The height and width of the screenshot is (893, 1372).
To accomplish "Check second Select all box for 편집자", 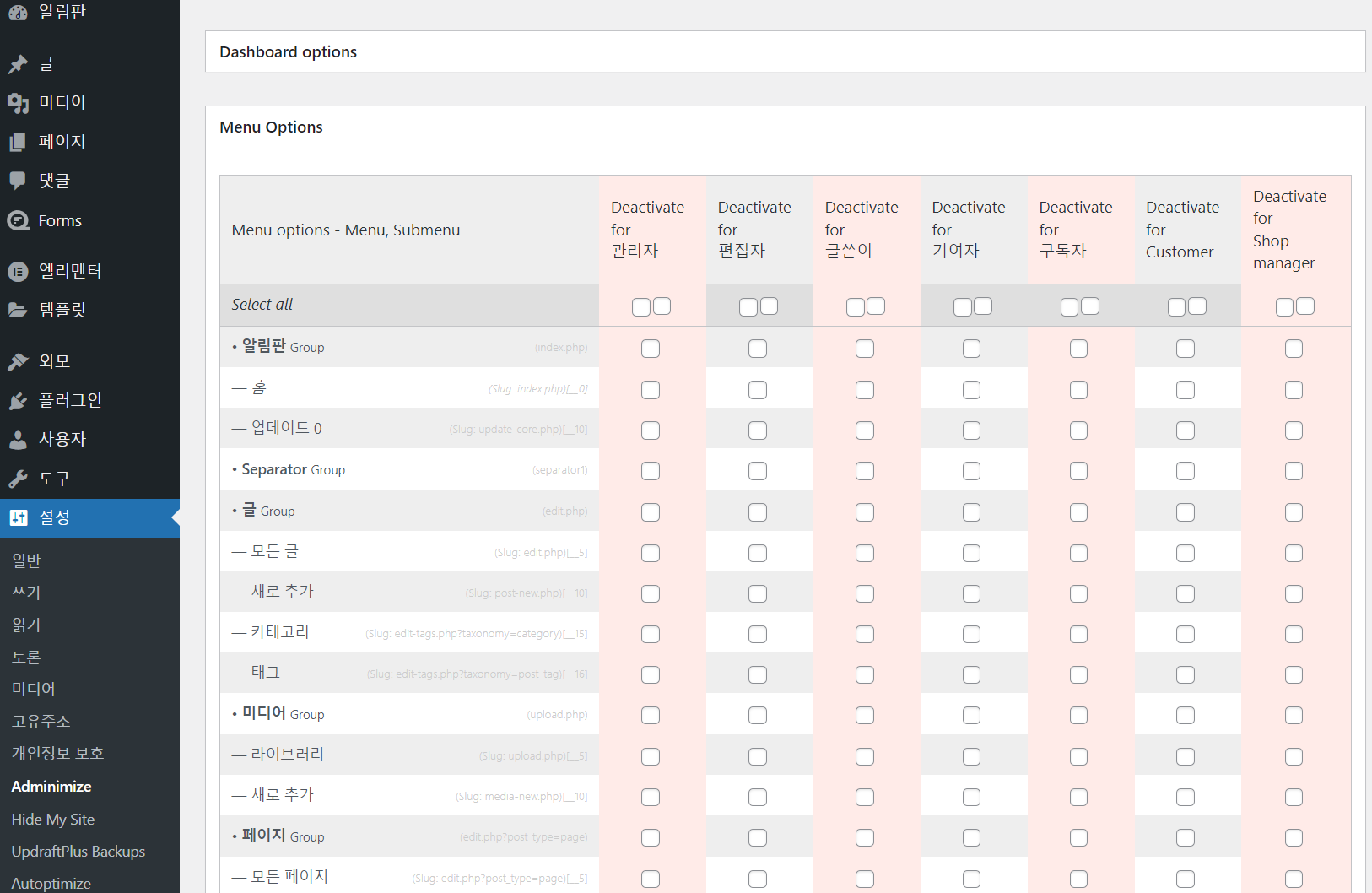I will click(x=769, y=306).
